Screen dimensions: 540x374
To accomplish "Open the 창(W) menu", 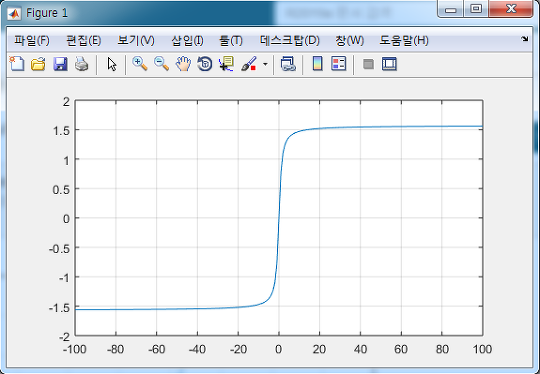I will (x=350, y=41).
